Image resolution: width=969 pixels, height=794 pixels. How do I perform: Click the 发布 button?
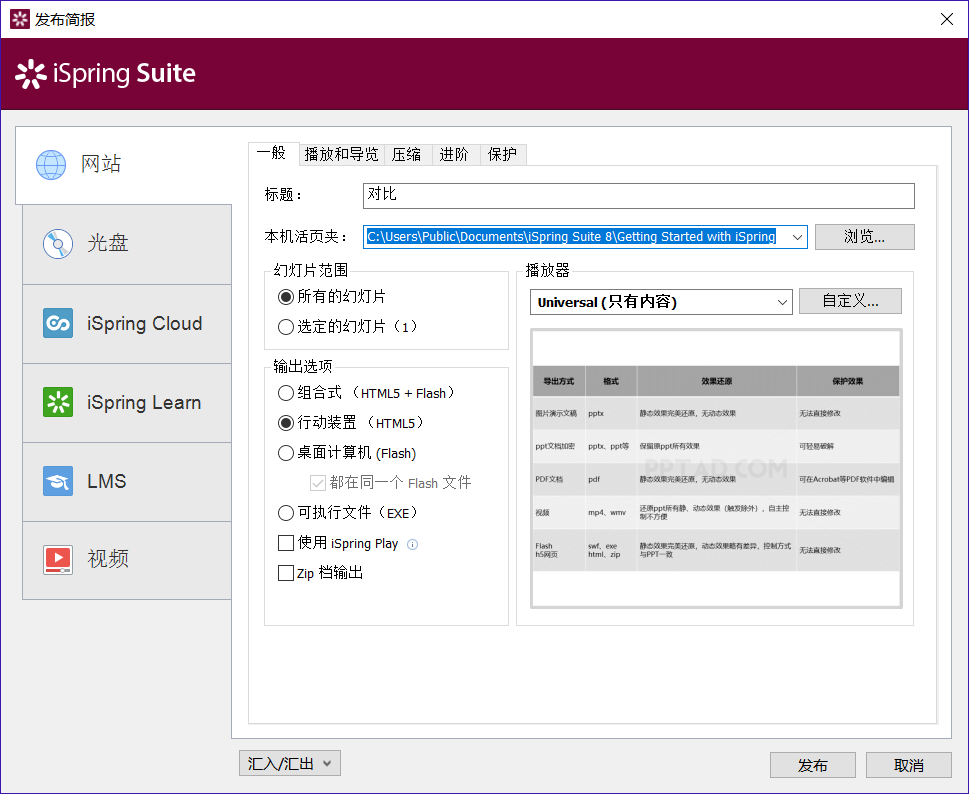point(813,766)
